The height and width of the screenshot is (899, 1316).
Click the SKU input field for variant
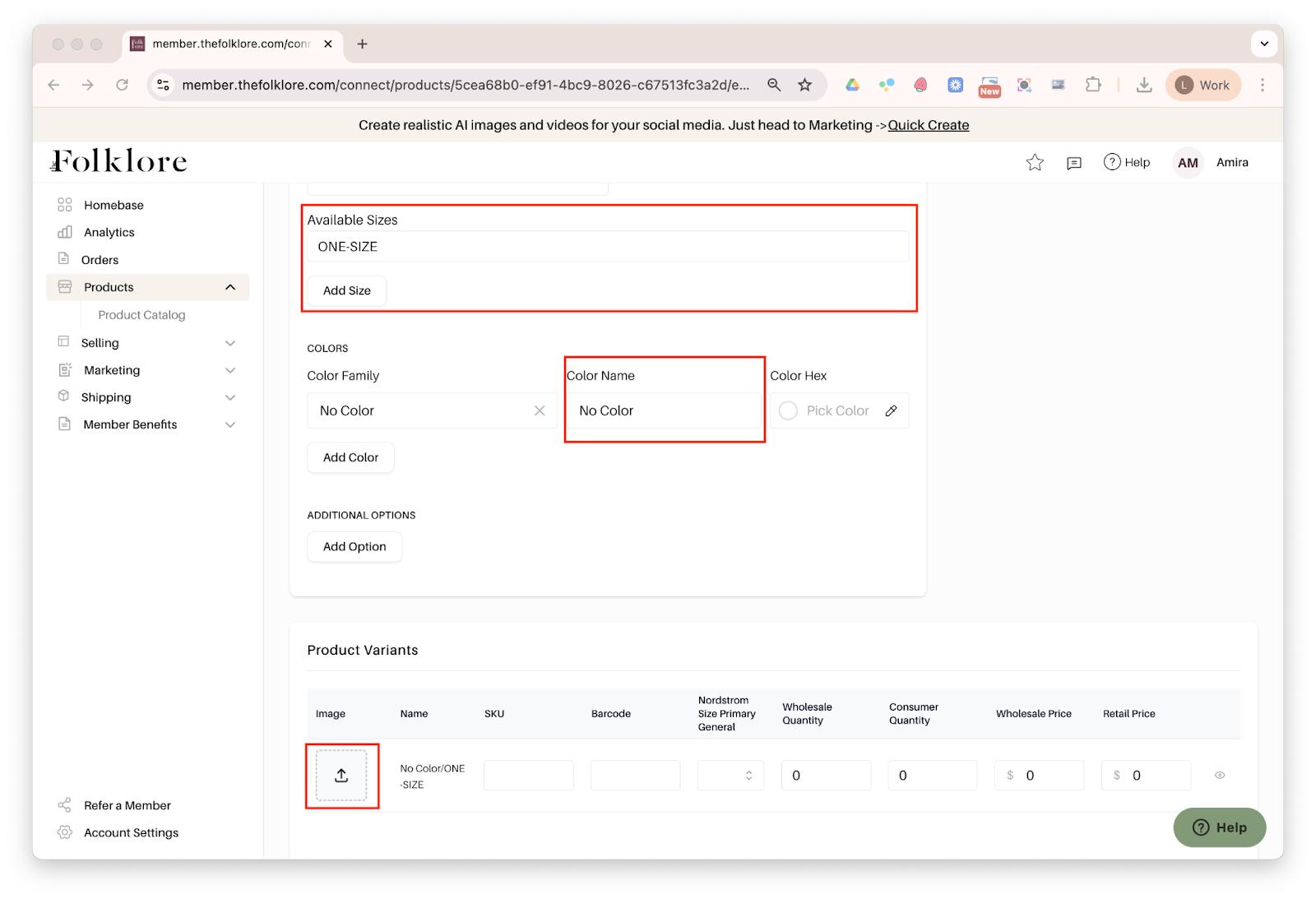[x=528, y=776]
